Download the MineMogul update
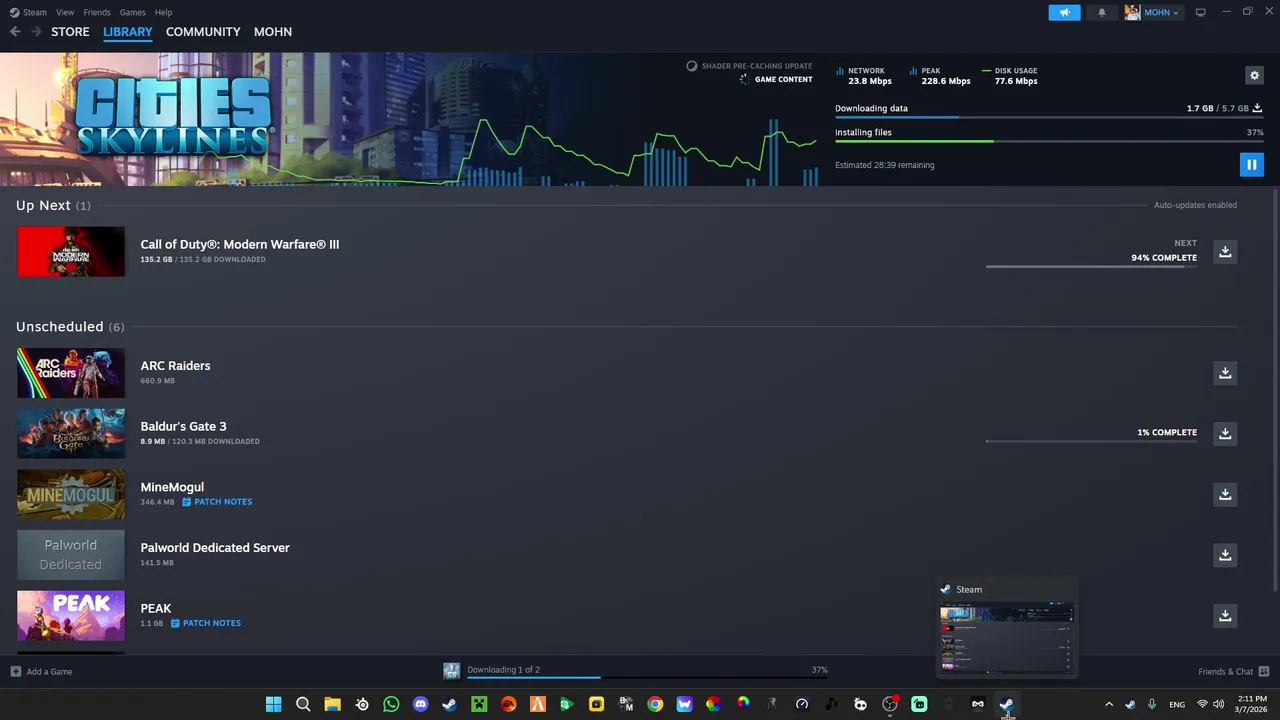The height and width of the screenshot is (720, 1280). click(x=1225, y=494)
